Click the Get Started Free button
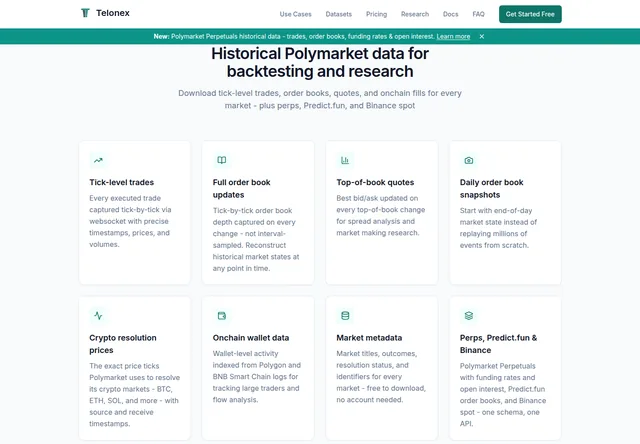Viewport: 640px width, 444px height. (x=530, y=14)
